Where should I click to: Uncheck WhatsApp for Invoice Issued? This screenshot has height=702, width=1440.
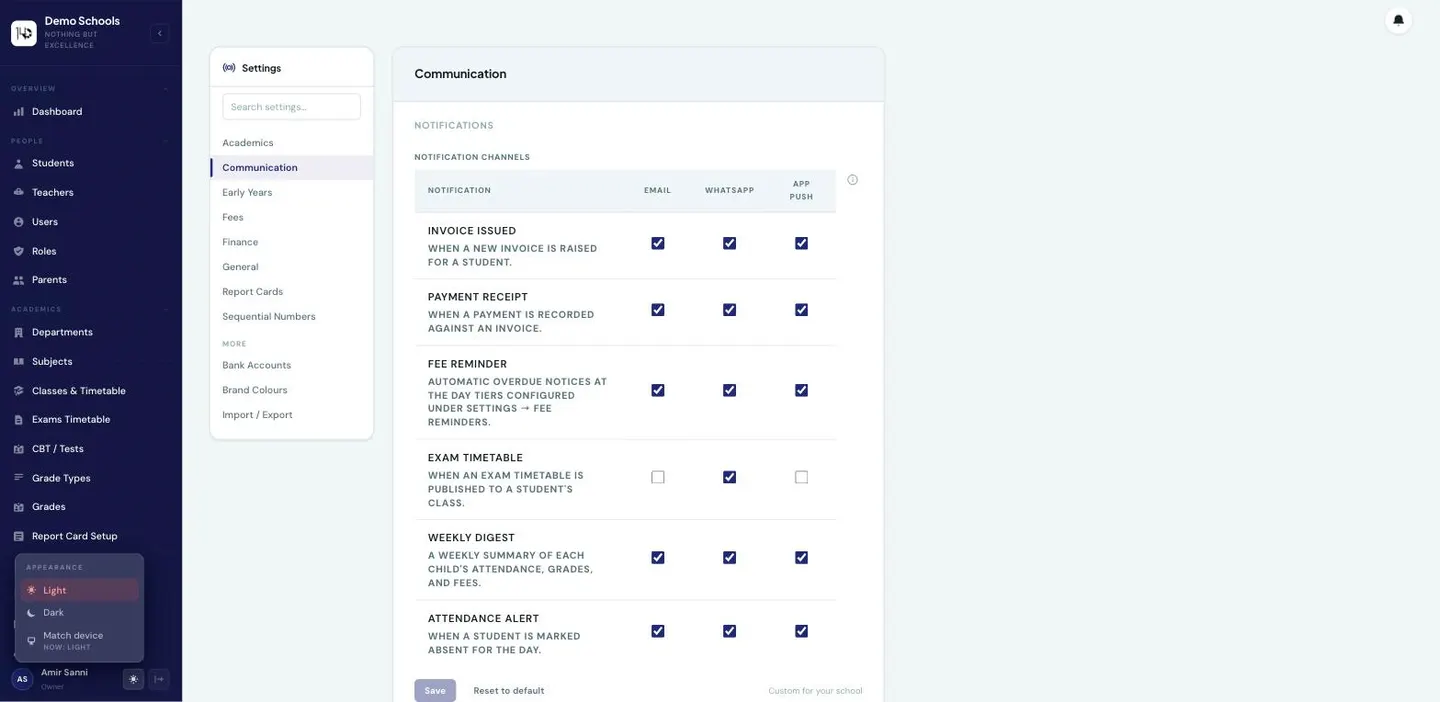[x=730, y=243]
